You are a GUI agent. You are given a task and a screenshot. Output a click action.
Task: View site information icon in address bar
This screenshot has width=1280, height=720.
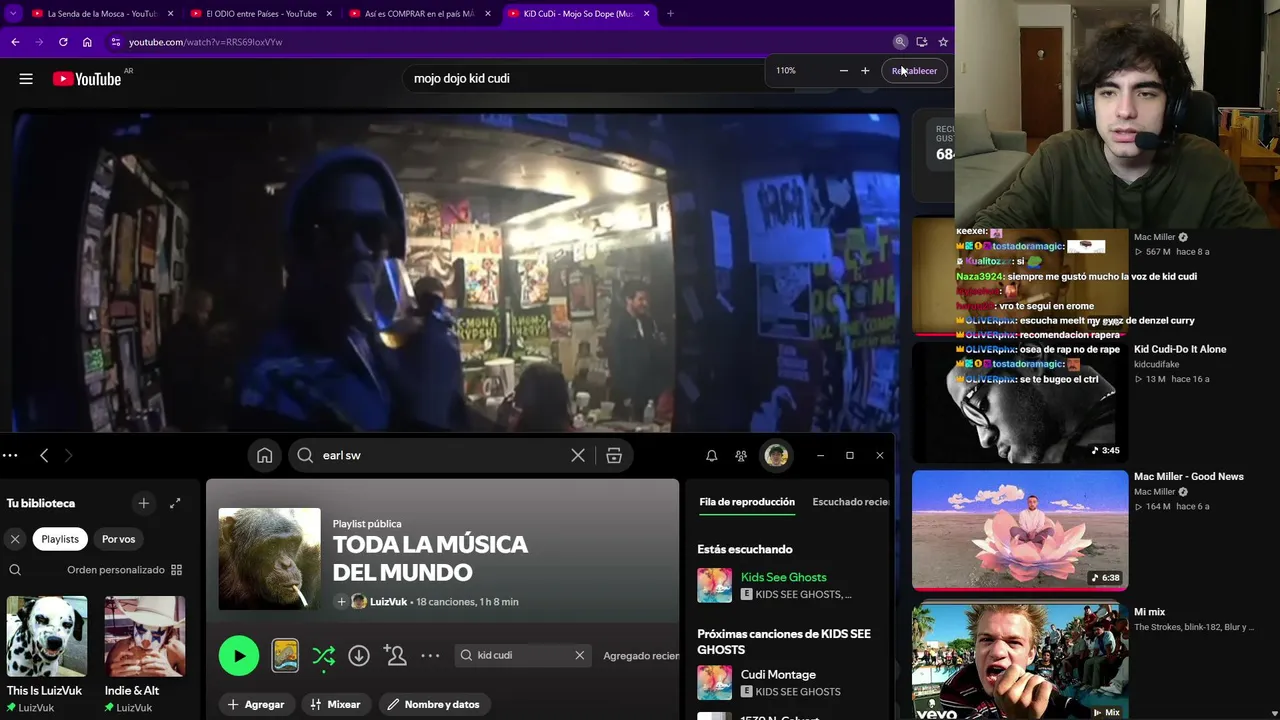click(116, 42)
